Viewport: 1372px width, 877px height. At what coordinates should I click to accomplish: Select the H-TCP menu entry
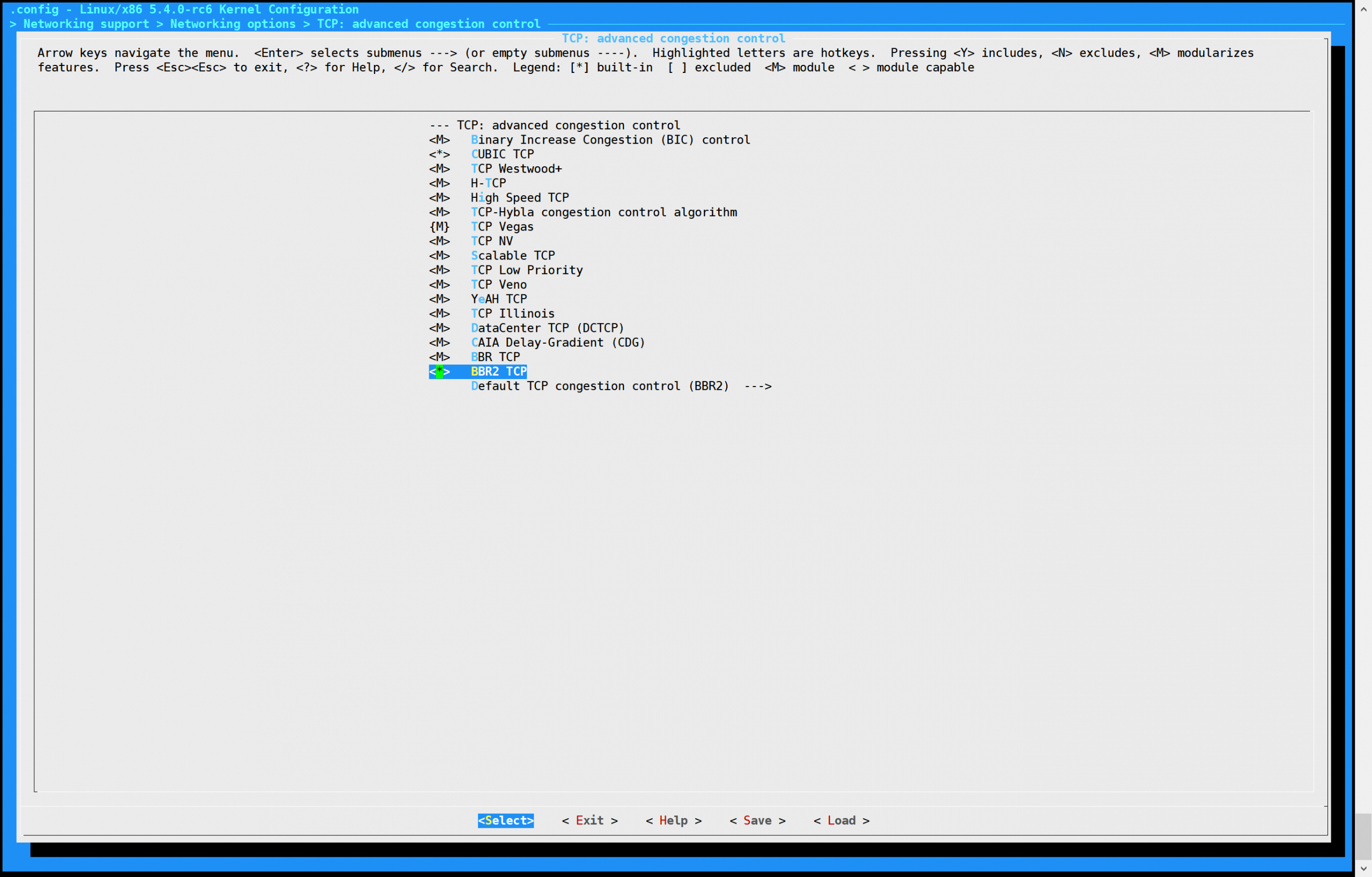pyautogui.click(x=488, y=183)
